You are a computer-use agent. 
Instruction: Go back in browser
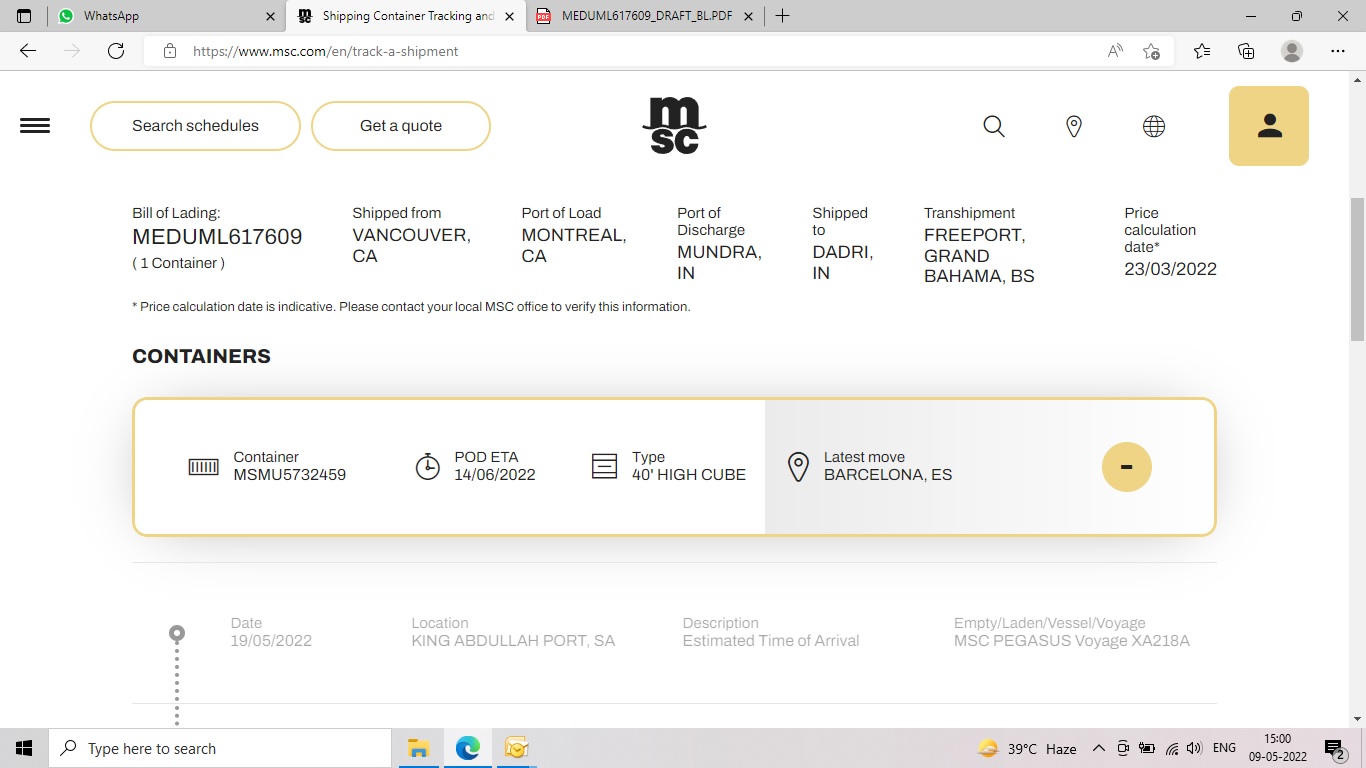pos(28,51)
